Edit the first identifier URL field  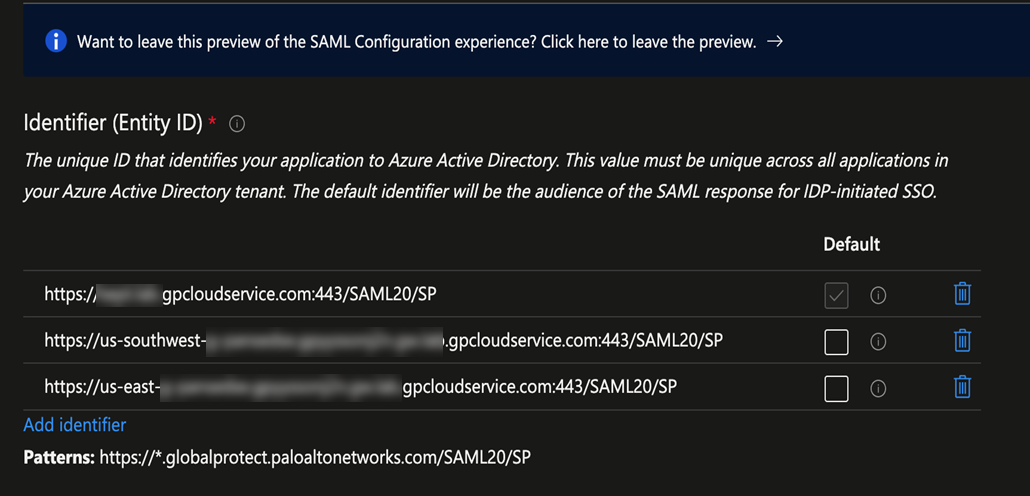(300, 294)
